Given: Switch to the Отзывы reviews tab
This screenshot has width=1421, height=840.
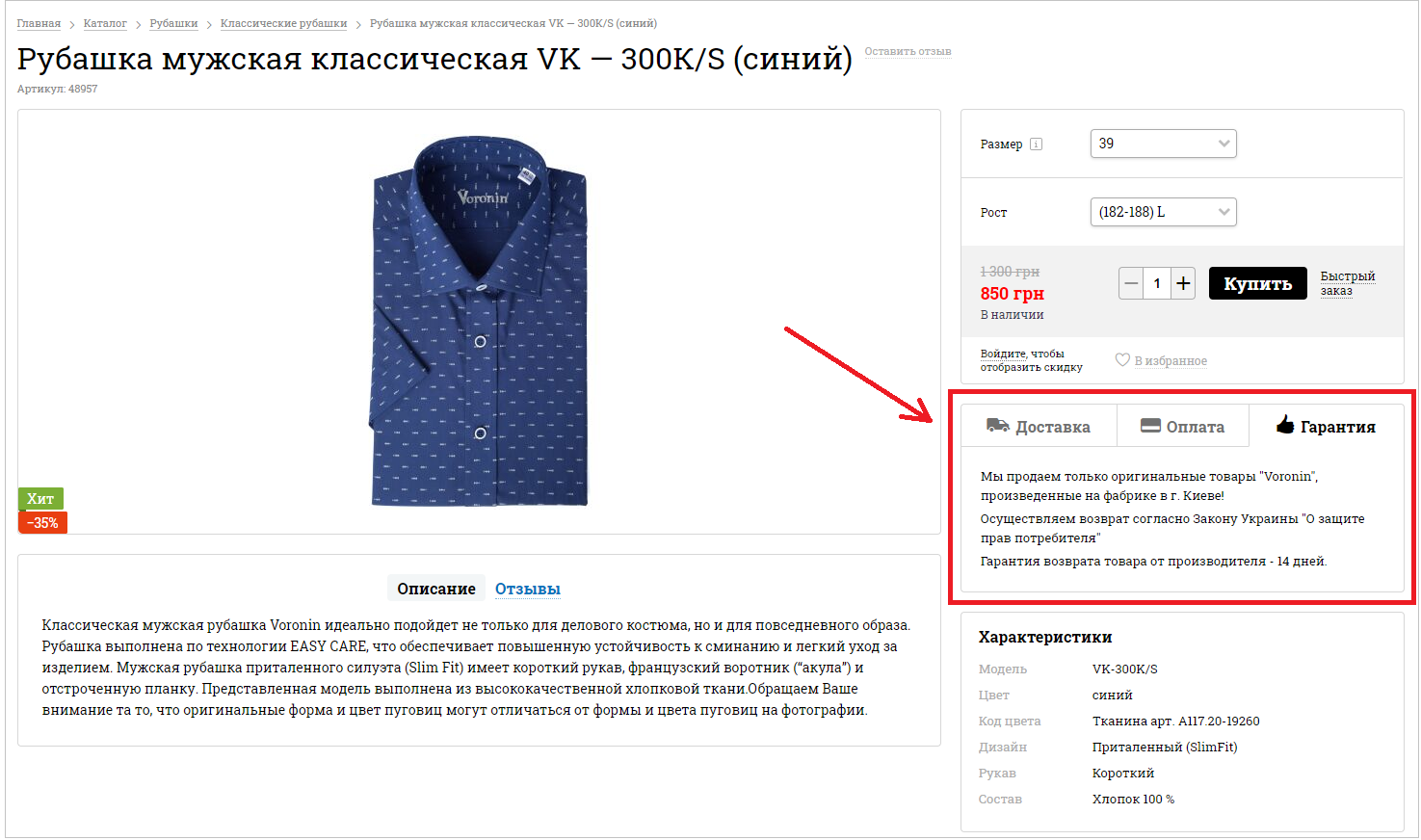Looking at the screenshot, I should (x=527, y=589).
